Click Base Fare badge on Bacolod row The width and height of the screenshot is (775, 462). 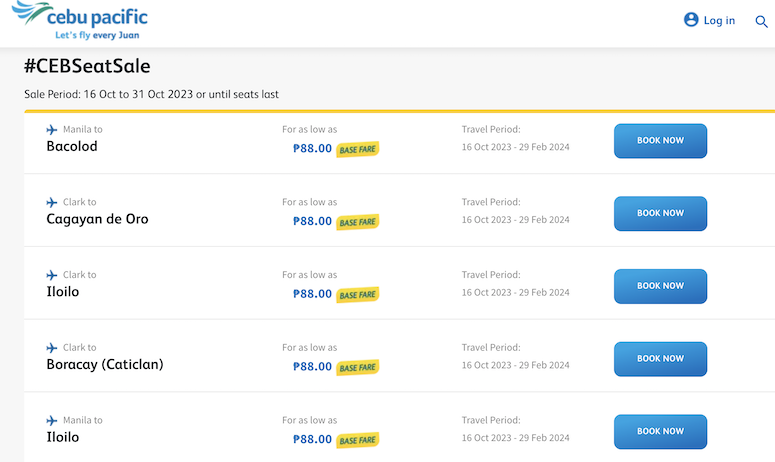pyautogui.click(x=357, y=149)
